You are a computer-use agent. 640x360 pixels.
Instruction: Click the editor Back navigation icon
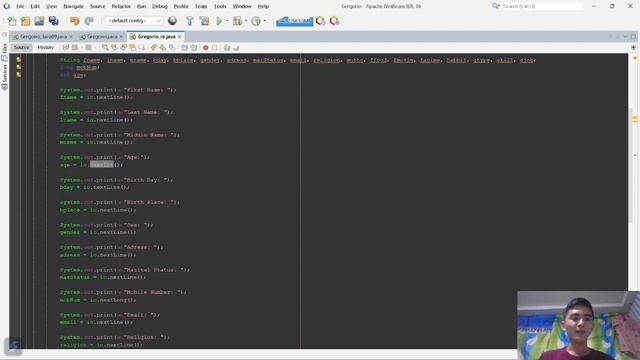tap(75, 48)
